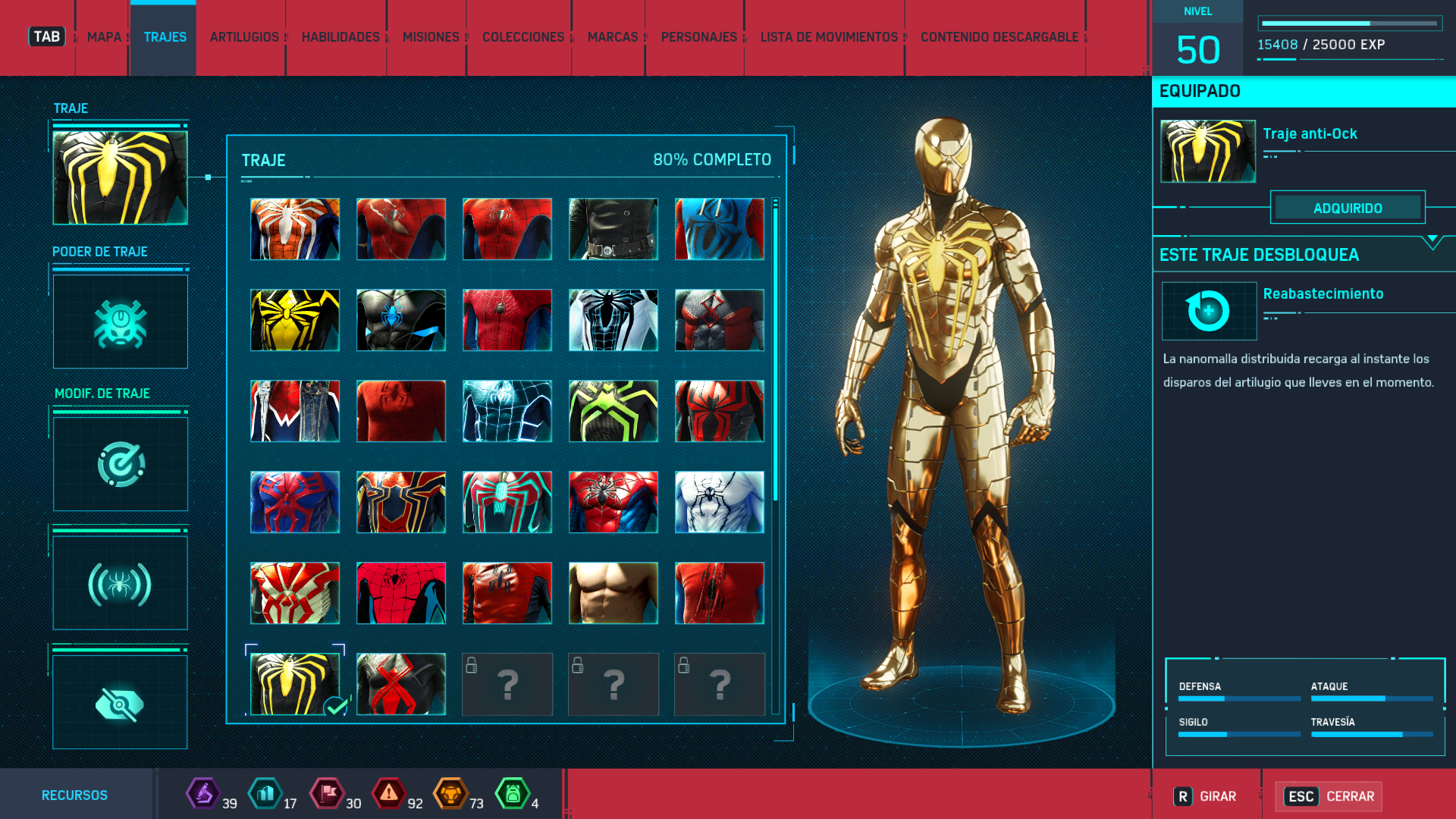Collapse the Este Traje Desbloquea section arrow
The width and height of the screenshot is (1456, 819).
point(1432,241)
